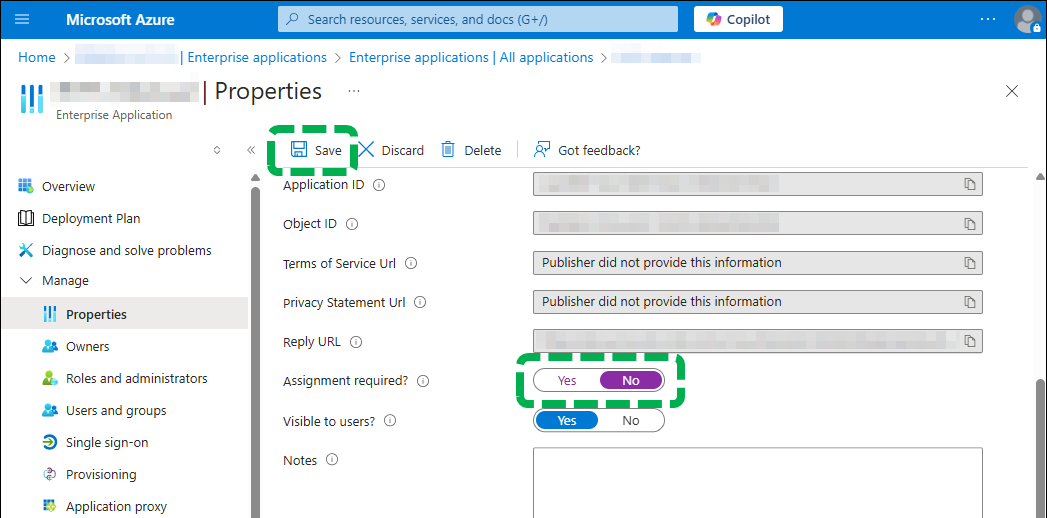The image size is (1047, 518).
Task: Set Assignment required to No
Action: pos(630,380)
